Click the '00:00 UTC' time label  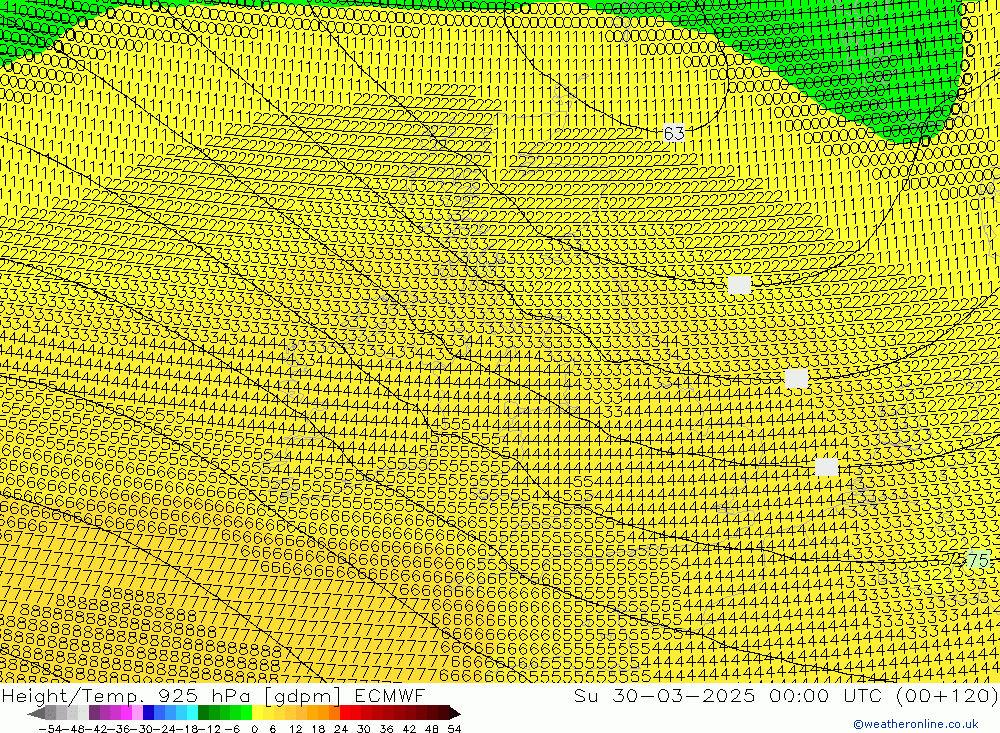point(825,695)
